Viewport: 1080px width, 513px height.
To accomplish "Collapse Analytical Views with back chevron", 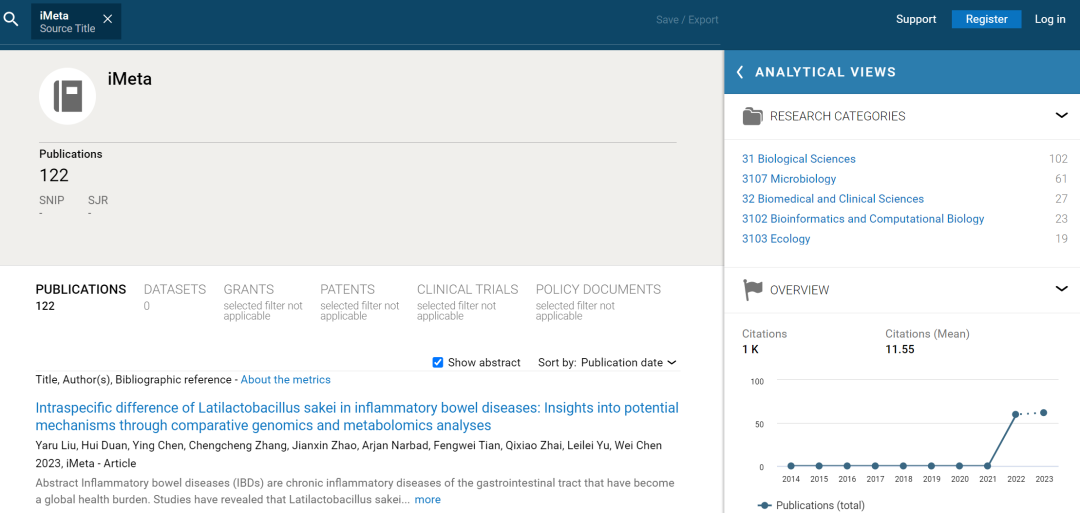I will (x=740, y=72).
